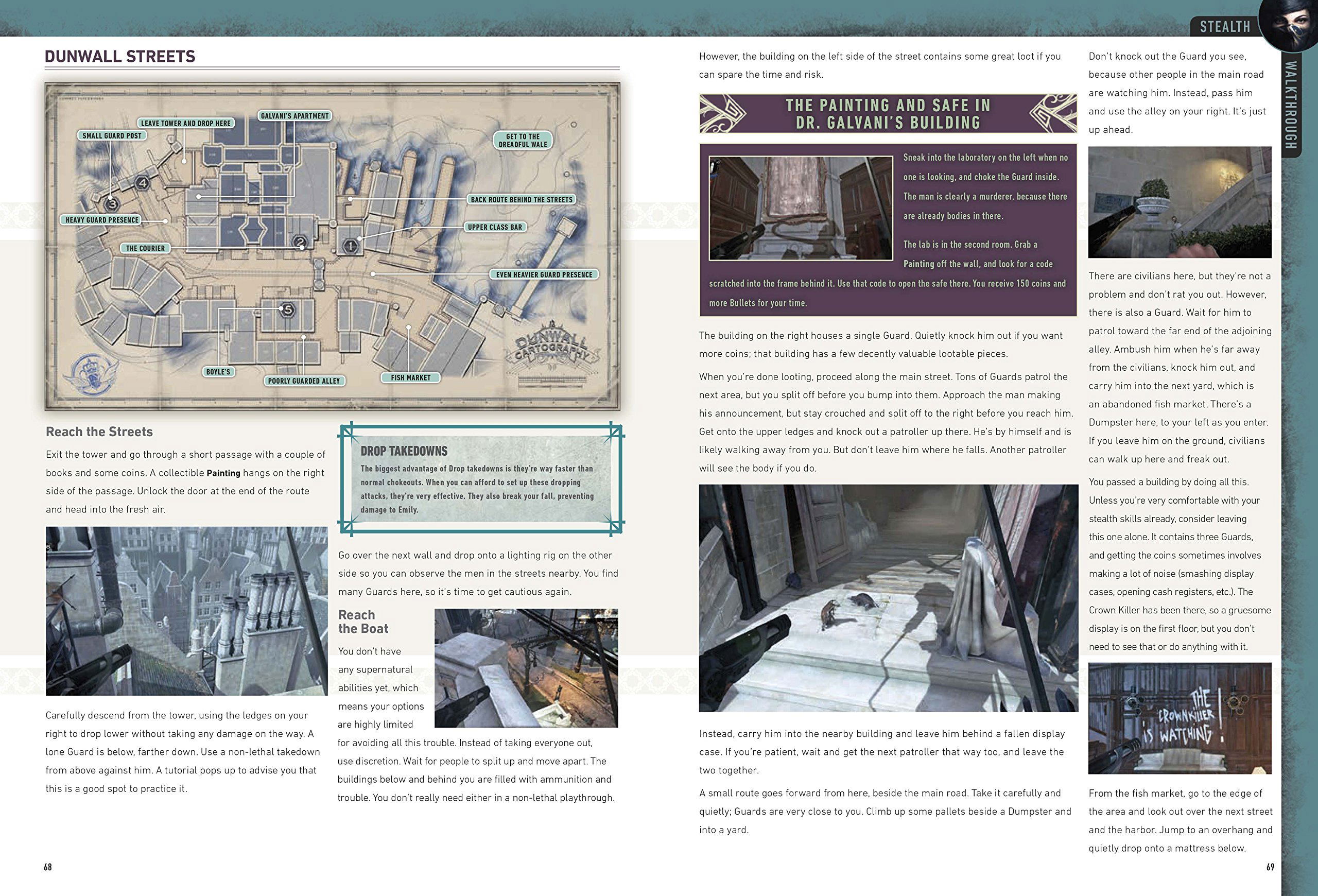Open the rats on steps screenshot
This screenshot has height=896, width=1318.
pos(888,598)
